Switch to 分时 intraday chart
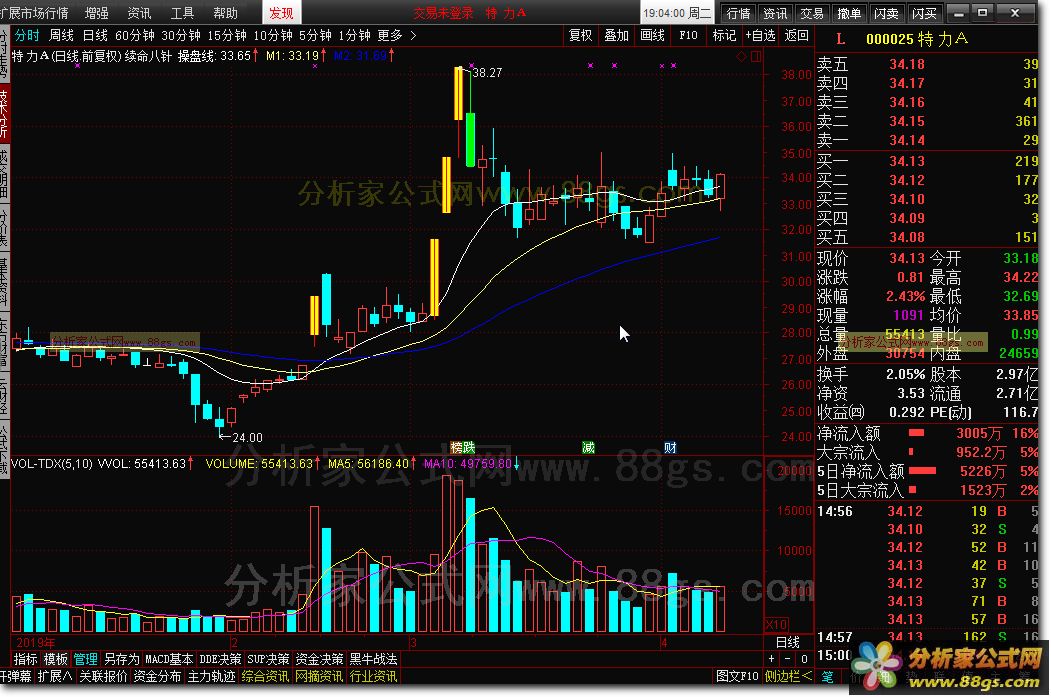The image size is (1051, 697). pyautogui.click(x=27, y=36)
